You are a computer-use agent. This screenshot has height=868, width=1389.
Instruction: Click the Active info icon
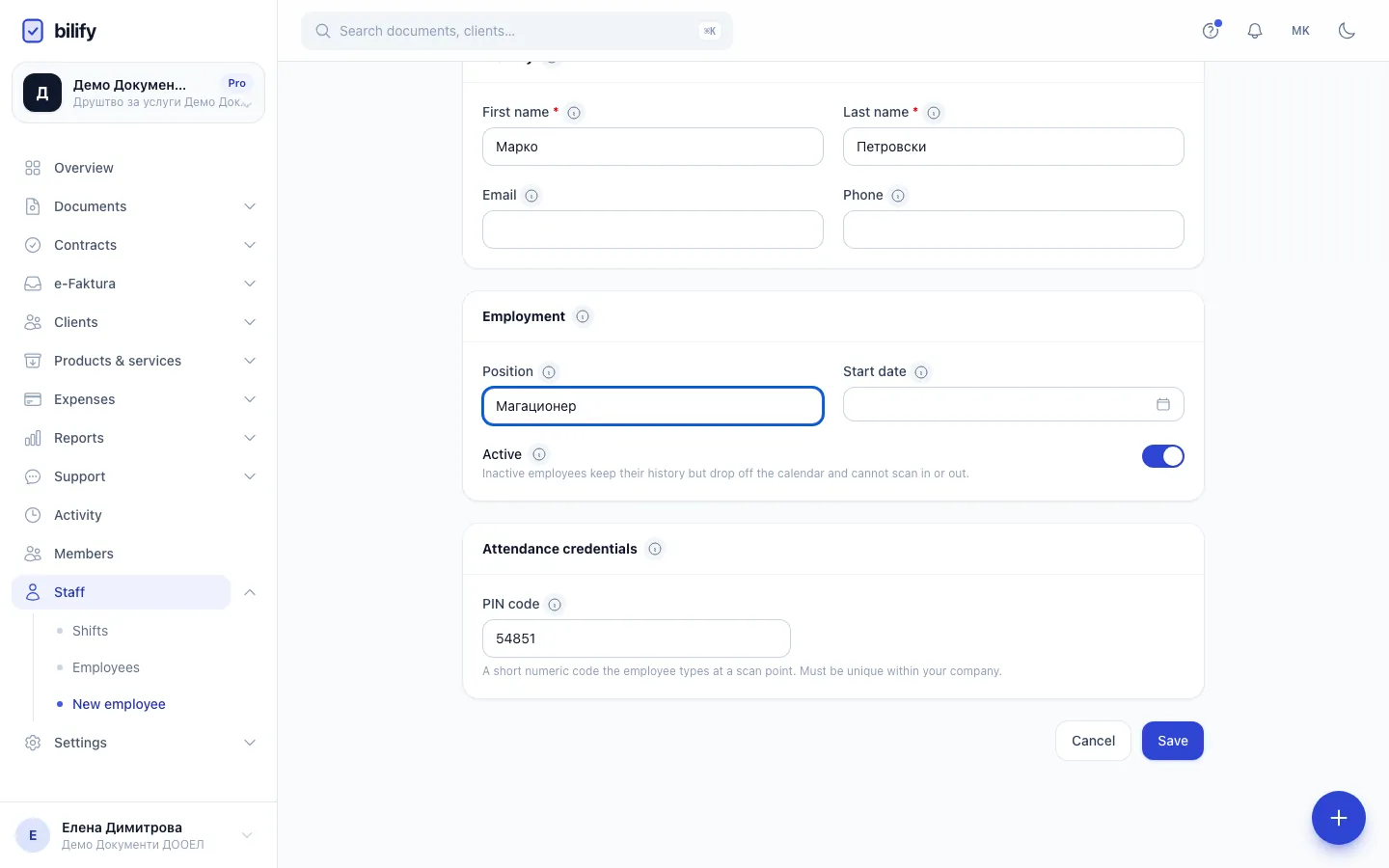(539, 454)
